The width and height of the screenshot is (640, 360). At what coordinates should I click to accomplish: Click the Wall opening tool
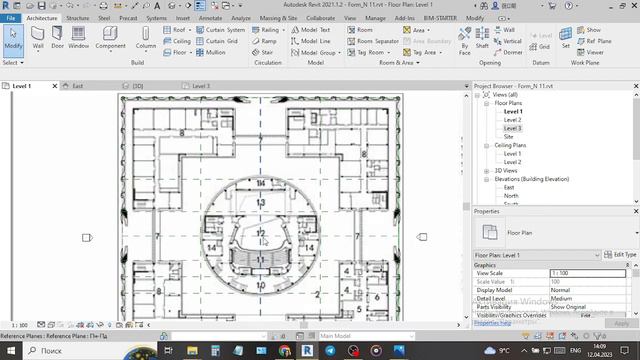[504, 30]
